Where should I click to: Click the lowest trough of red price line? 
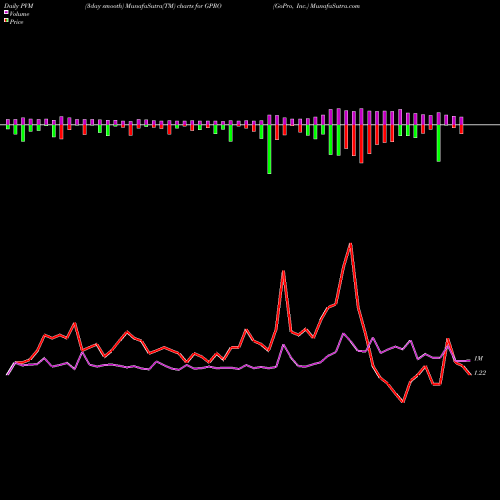403,402
